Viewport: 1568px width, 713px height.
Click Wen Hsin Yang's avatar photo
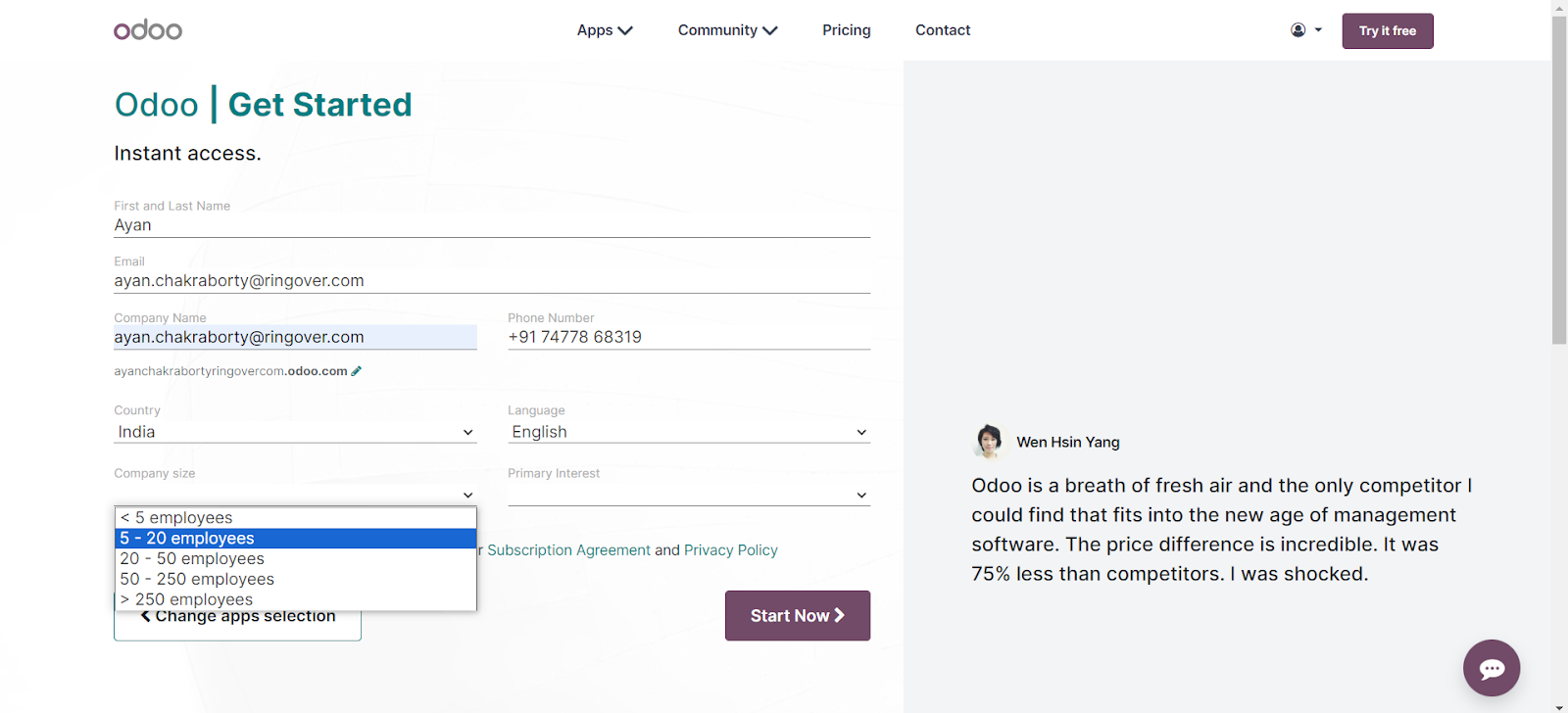989,442
